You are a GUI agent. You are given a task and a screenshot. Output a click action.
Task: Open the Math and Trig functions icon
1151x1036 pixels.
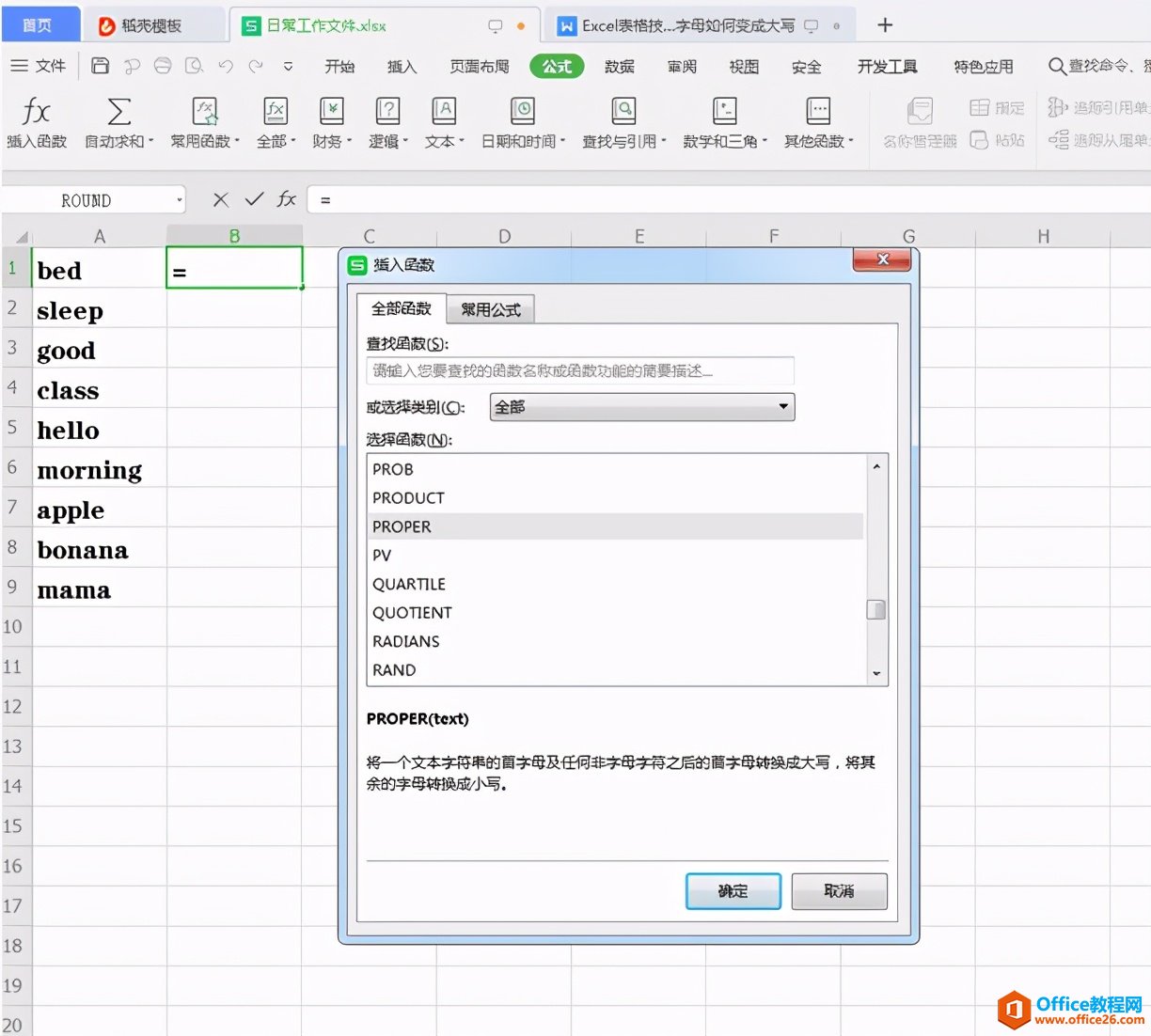[x=724, y=112]
